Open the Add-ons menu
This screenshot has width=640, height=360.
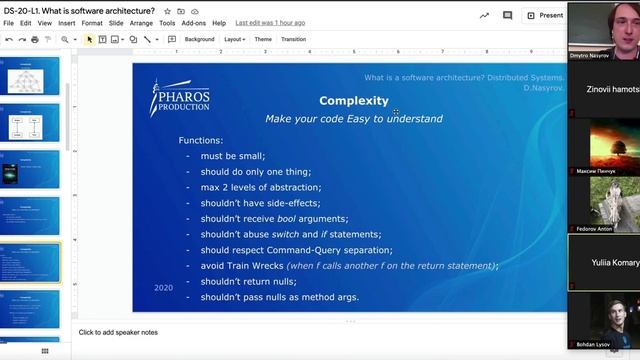pos(193,23)
